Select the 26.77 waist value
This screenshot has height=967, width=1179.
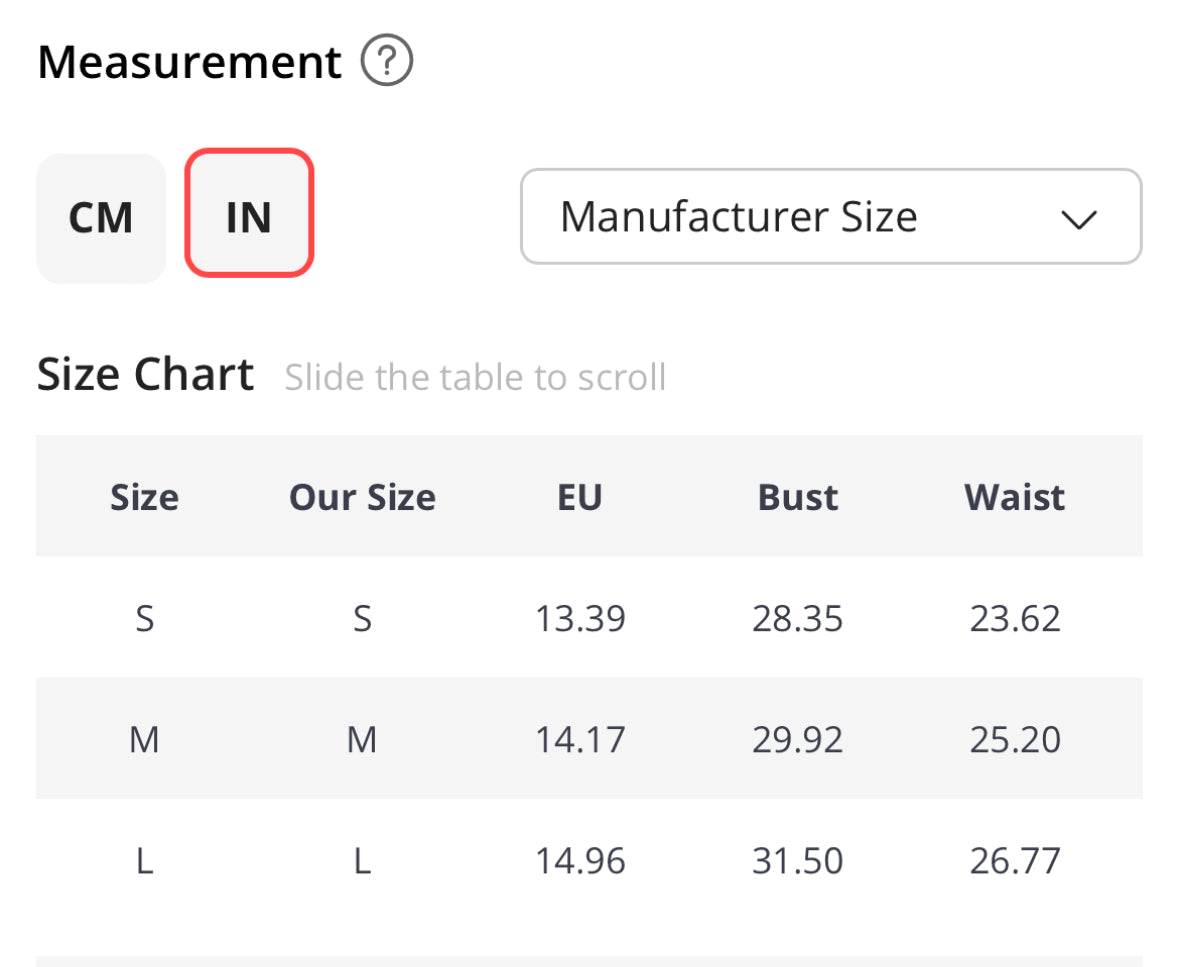click(1015, 861)
